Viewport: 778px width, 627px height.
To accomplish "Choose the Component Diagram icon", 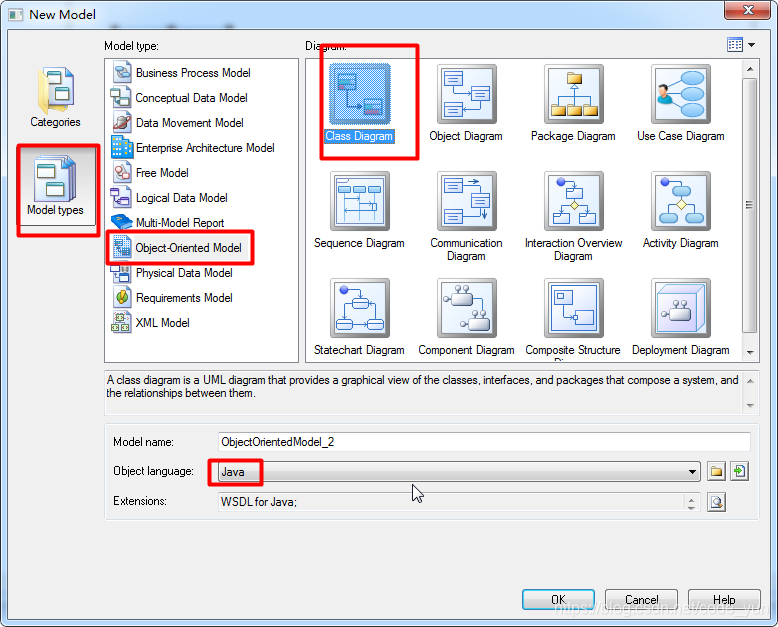I will pos(466,308).
